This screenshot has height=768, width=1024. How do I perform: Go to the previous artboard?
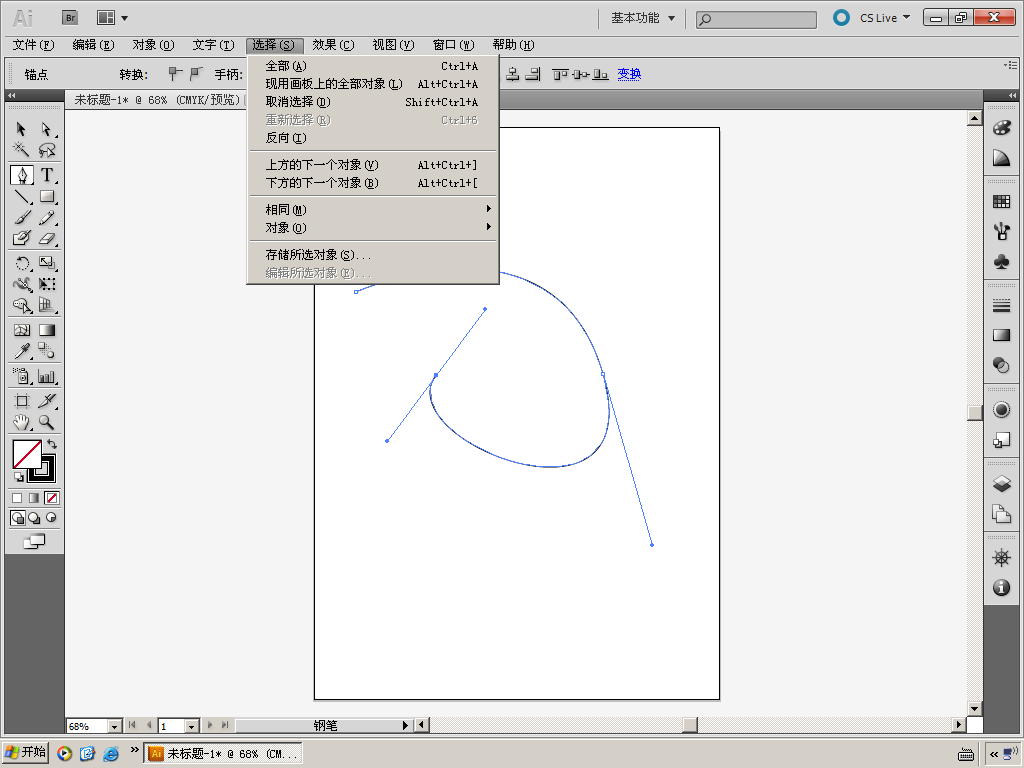click(x=149, y=725)
